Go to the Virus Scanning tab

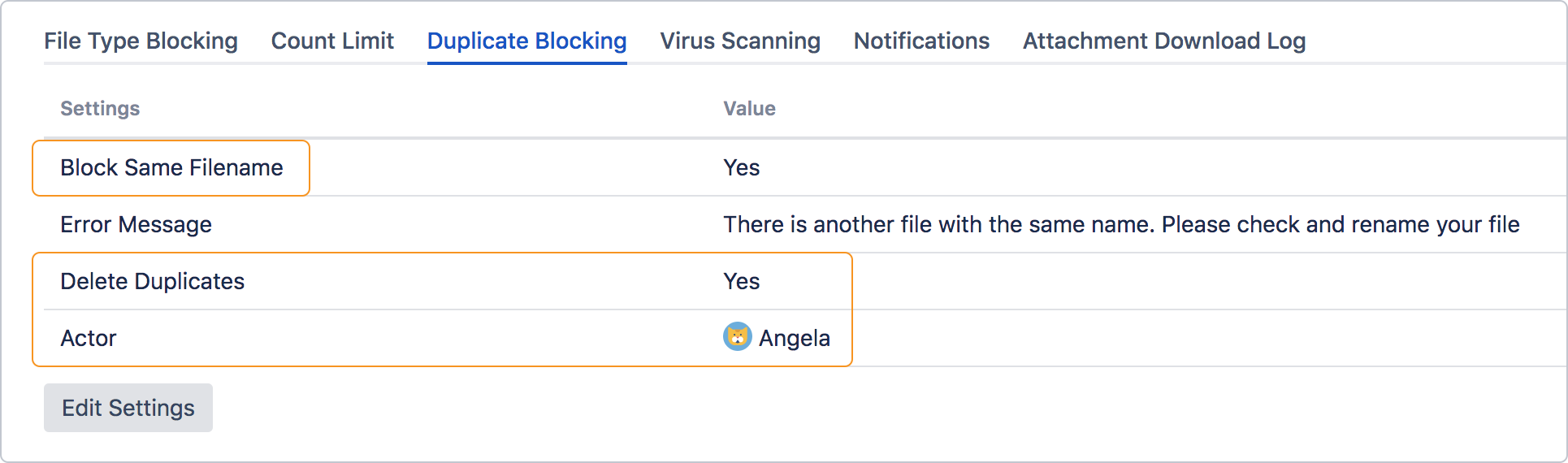pos(740,41)
